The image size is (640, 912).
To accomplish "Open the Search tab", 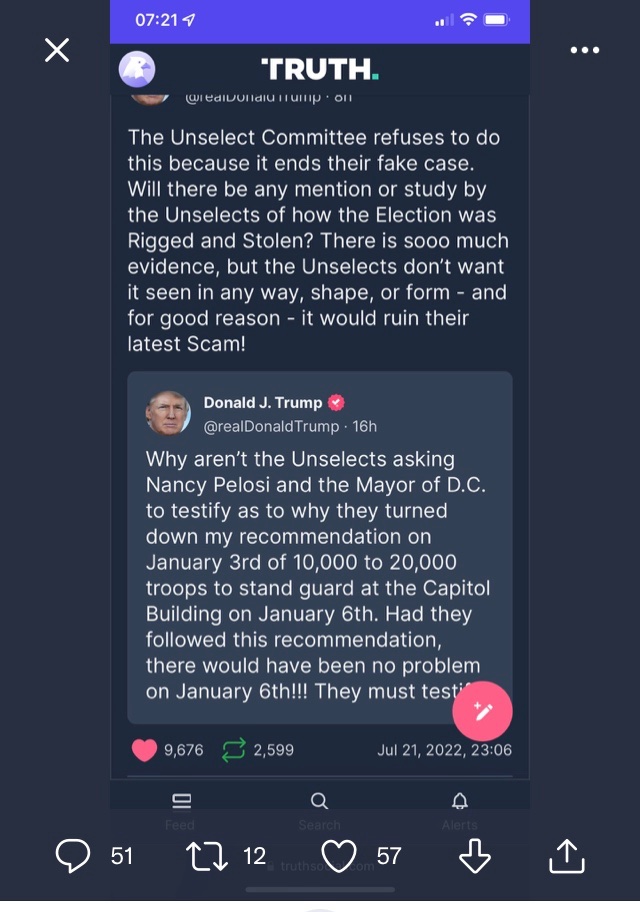I will [319, 807].
